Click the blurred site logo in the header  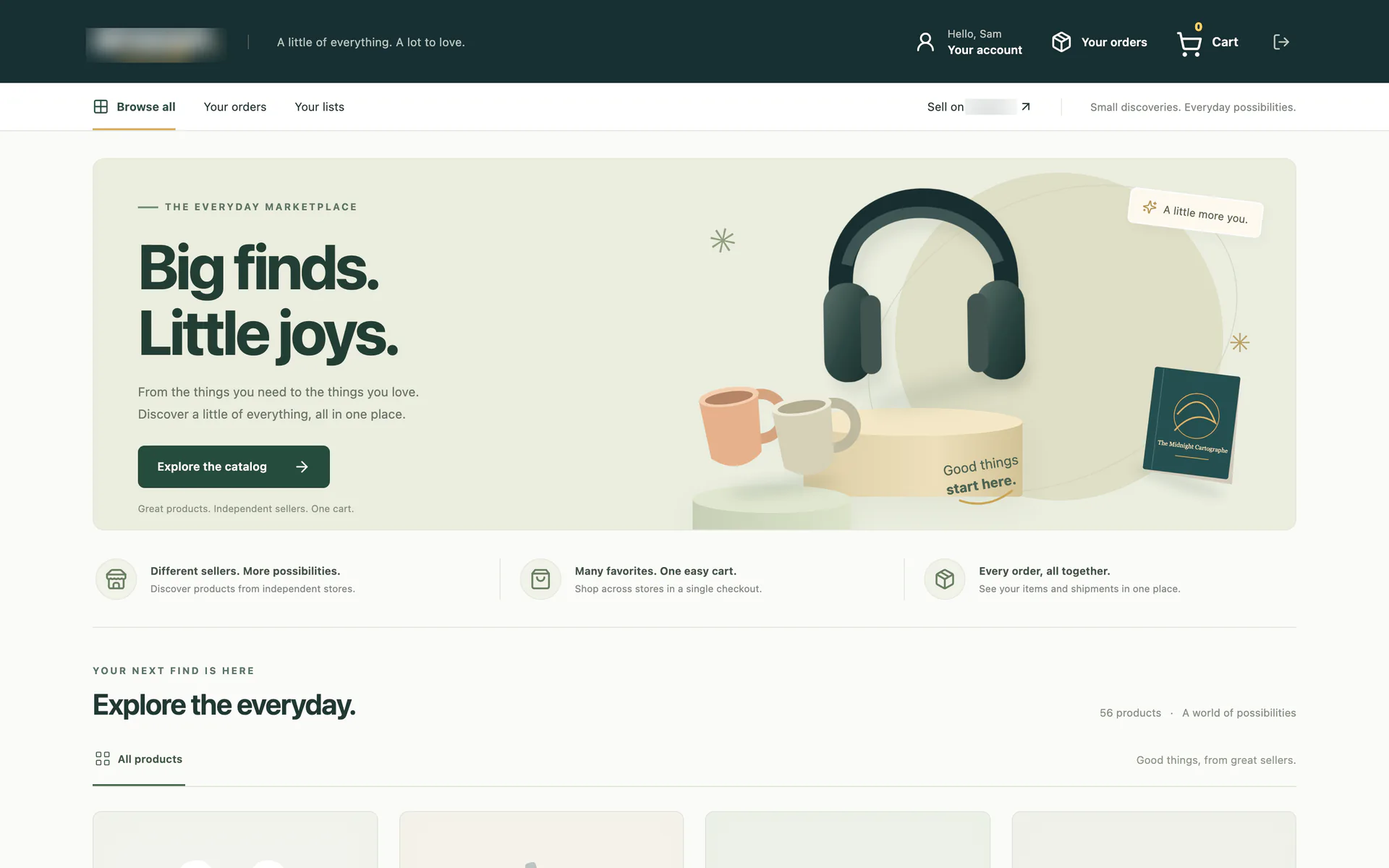pyautogui.click(x=156, y=43)
